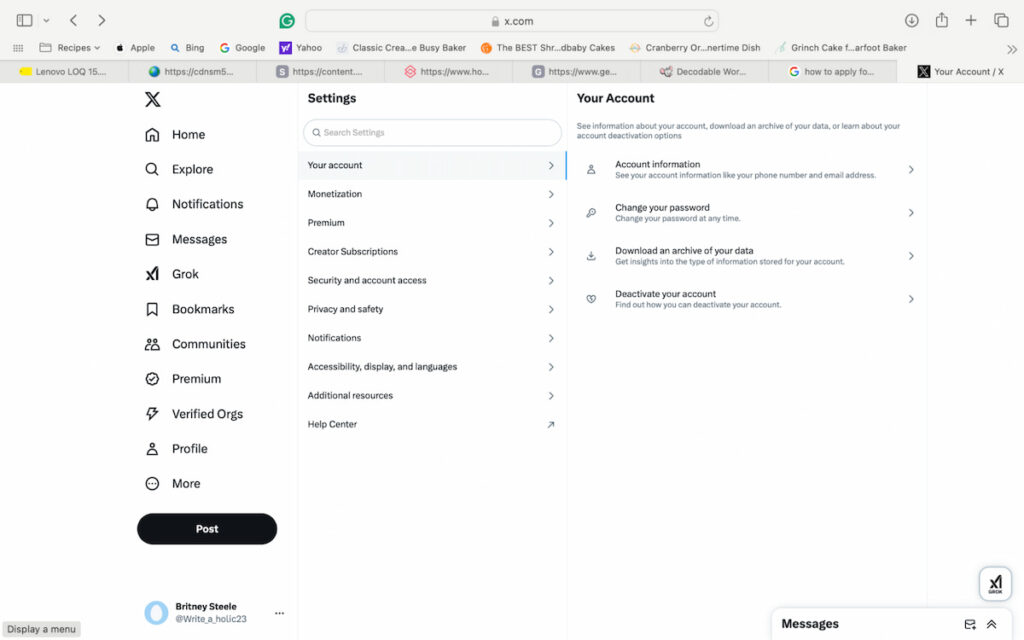Image resolution: width=1024 pixels, height=640 pixels.
Task: Open the floating Grok assistant button
Action: click(995, 583)
